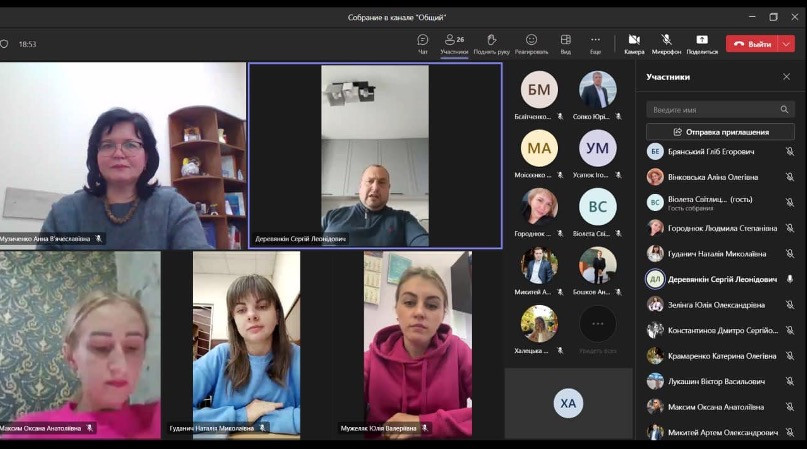
Task: Open the Вид layout options
Action: point(565,40)
